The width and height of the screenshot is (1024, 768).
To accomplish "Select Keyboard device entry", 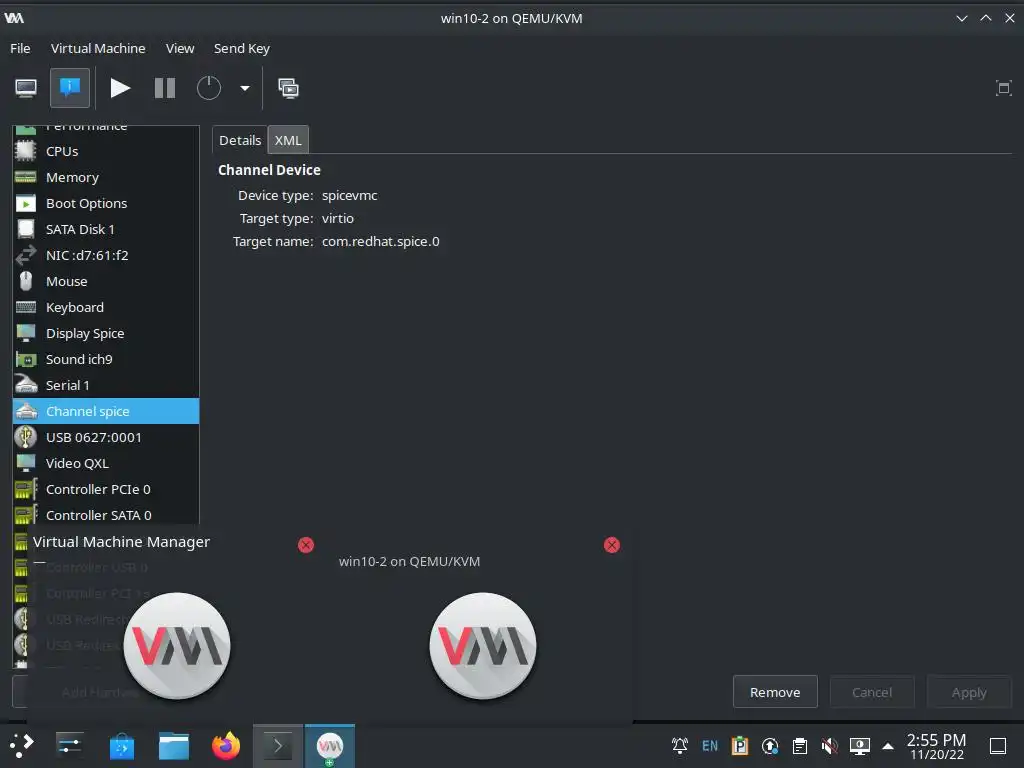I will pyautogui.click(x=106, y=307).
